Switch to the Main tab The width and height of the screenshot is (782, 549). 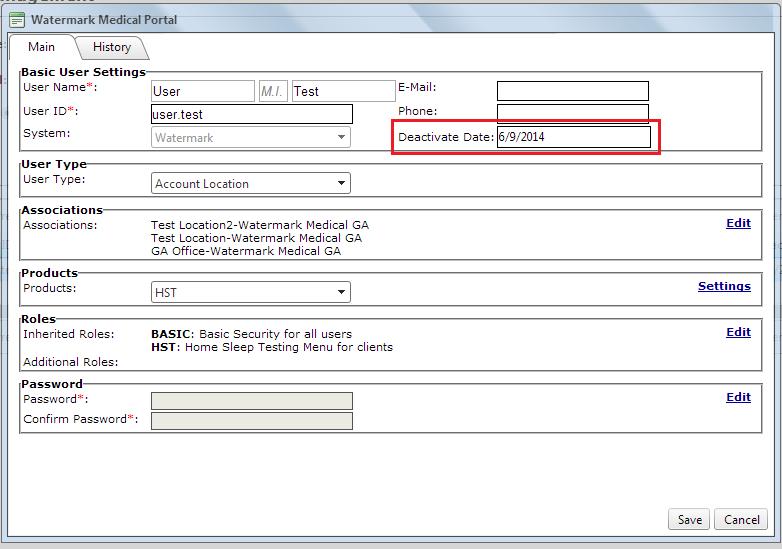(x=41, y=47)
